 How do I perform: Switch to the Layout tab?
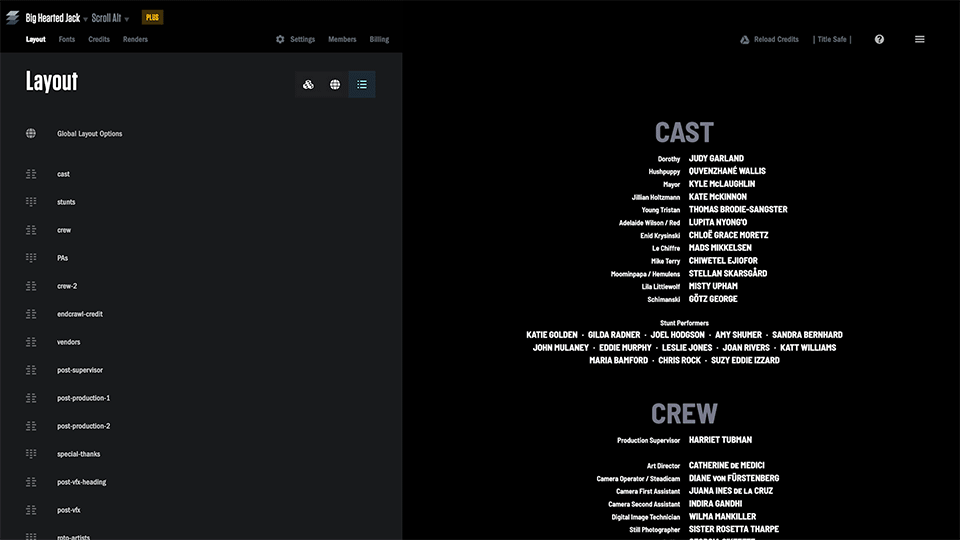(x=36, y=39)
